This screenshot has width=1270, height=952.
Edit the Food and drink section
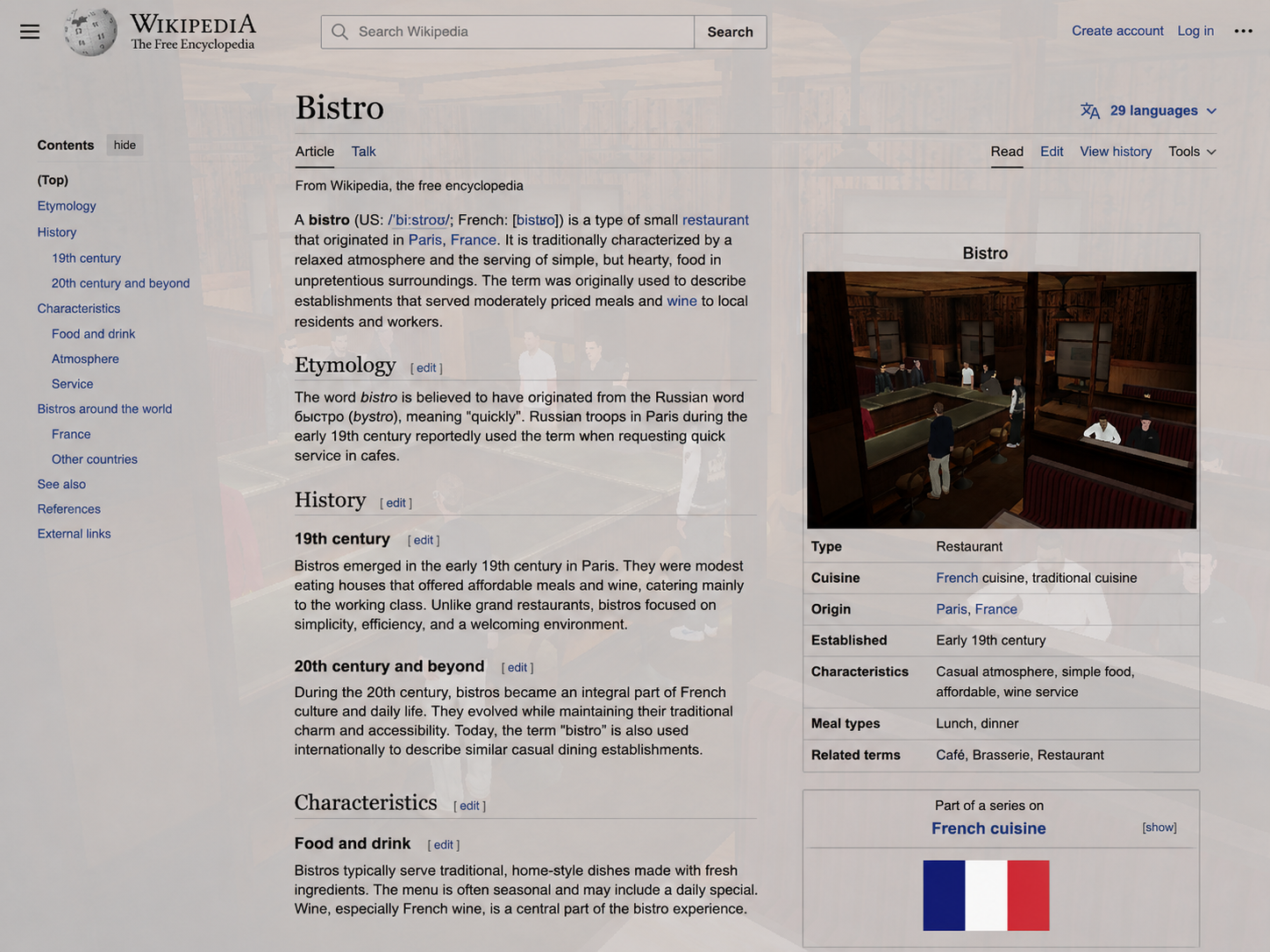(x=444, y=845)
